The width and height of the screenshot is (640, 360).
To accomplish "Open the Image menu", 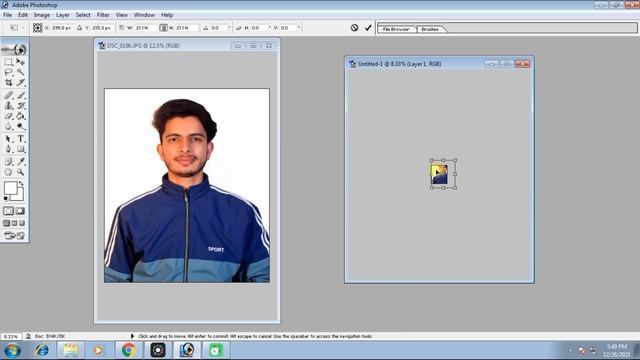I will (42, 15).
